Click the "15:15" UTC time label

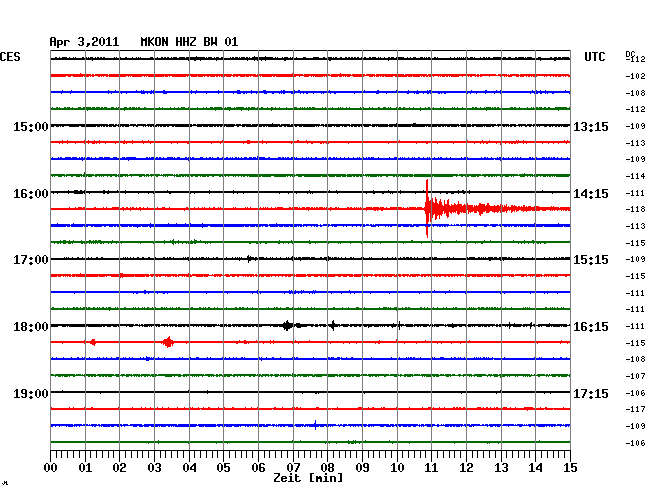(591, 260)
